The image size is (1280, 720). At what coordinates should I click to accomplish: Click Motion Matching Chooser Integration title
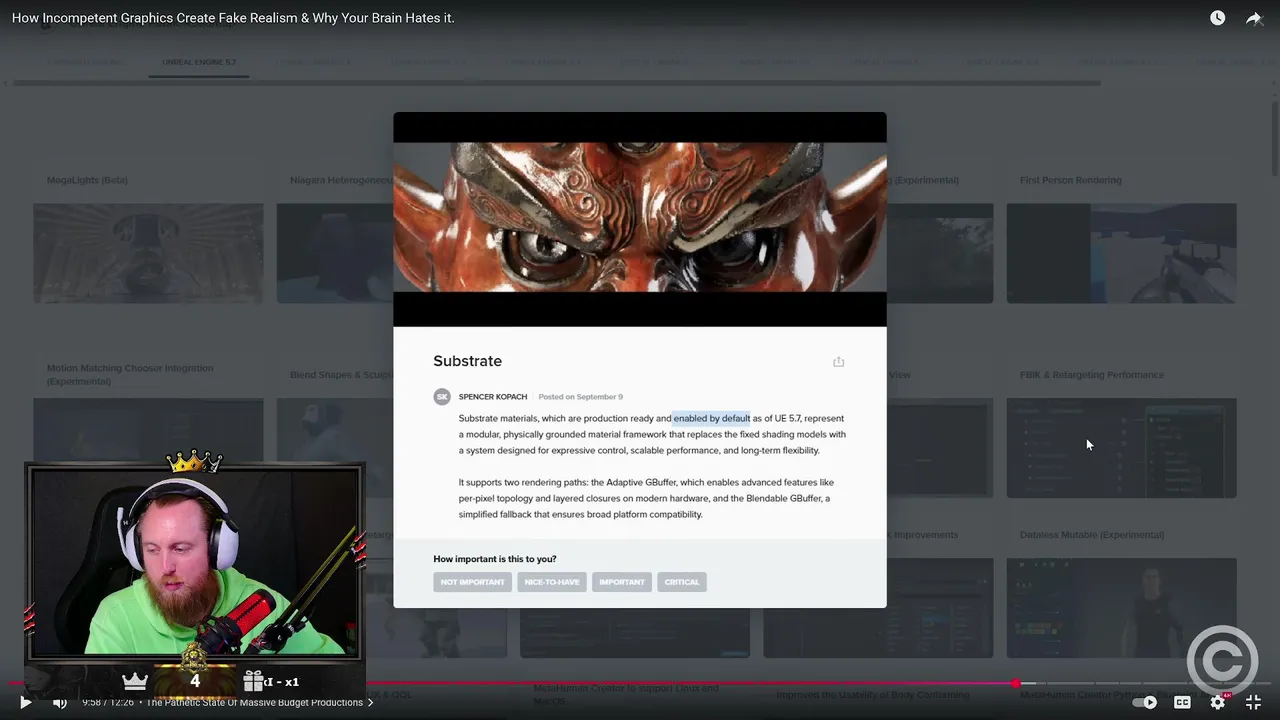point(130,375)
